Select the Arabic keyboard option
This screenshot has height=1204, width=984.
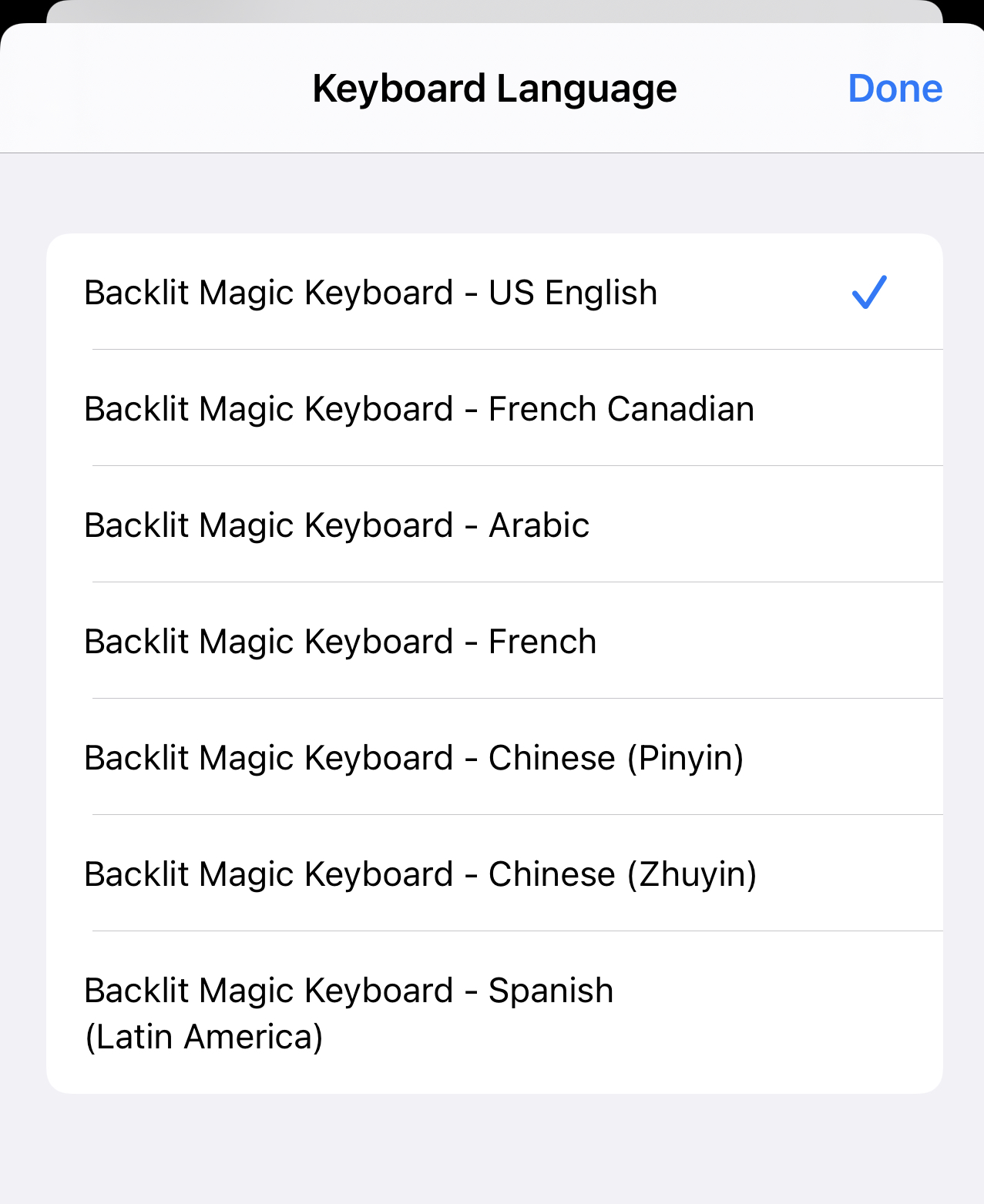pos(337,525)
